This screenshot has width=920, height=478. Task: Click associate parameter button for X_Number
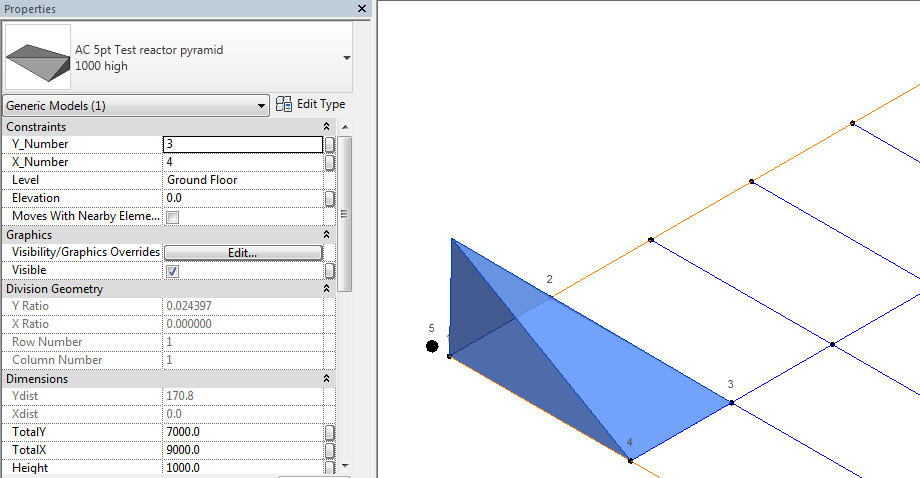tap(330, 162)
